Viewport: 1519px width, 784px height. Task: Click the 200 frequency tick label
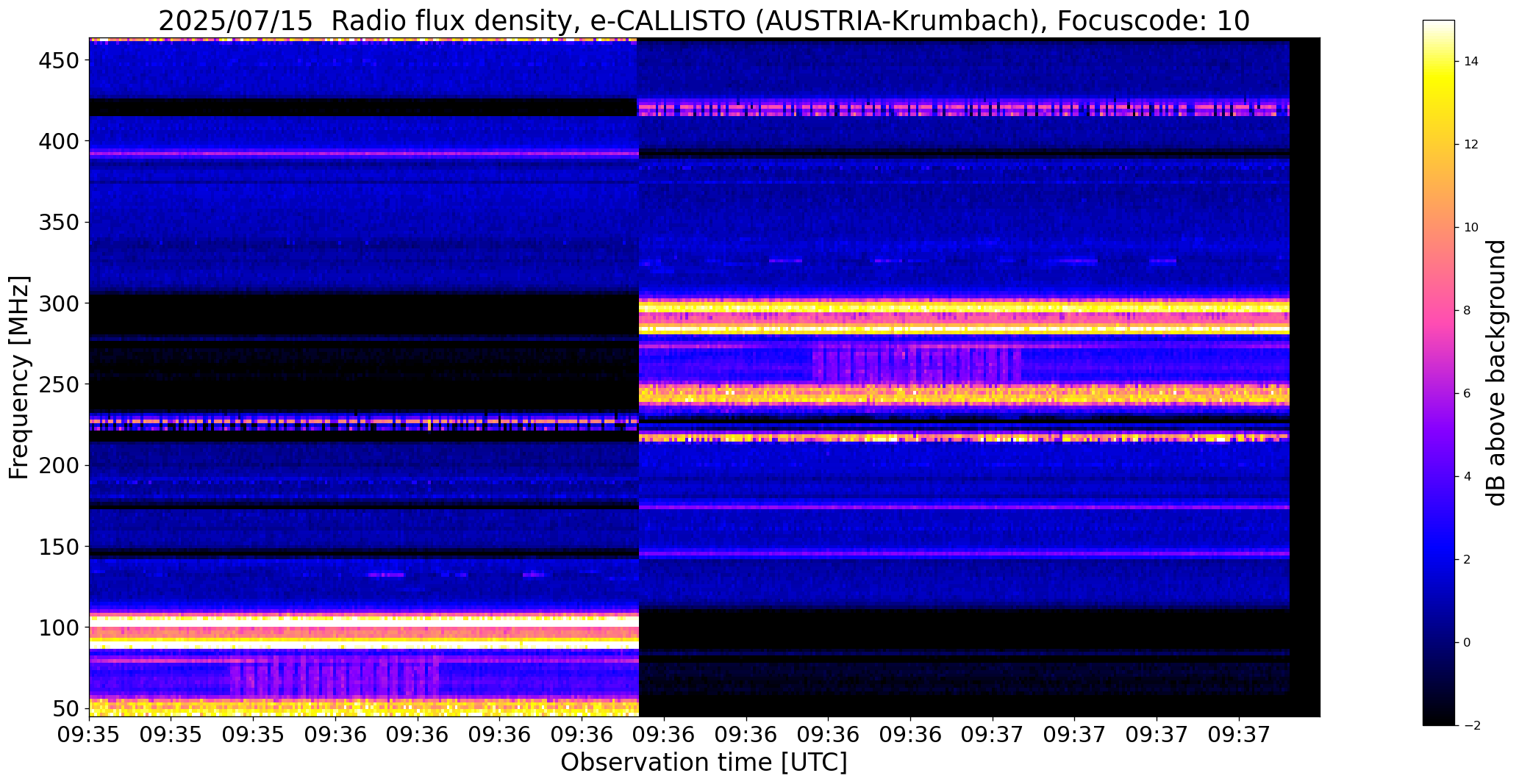pyautogui.click(x=58, y=465)
